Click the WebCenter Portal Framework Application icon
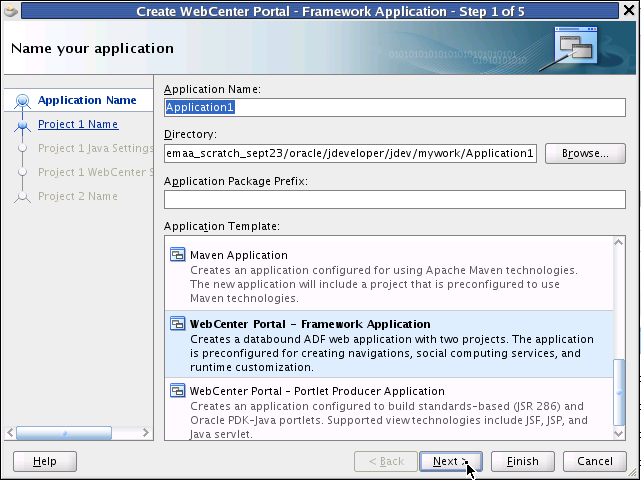 [177, 324]
